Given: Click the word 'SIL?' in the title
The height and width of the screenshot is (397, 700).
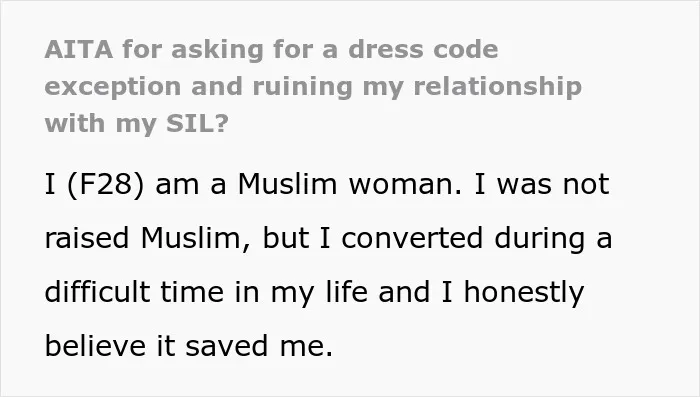Looking at the screenshot, I should pos(197,123).
